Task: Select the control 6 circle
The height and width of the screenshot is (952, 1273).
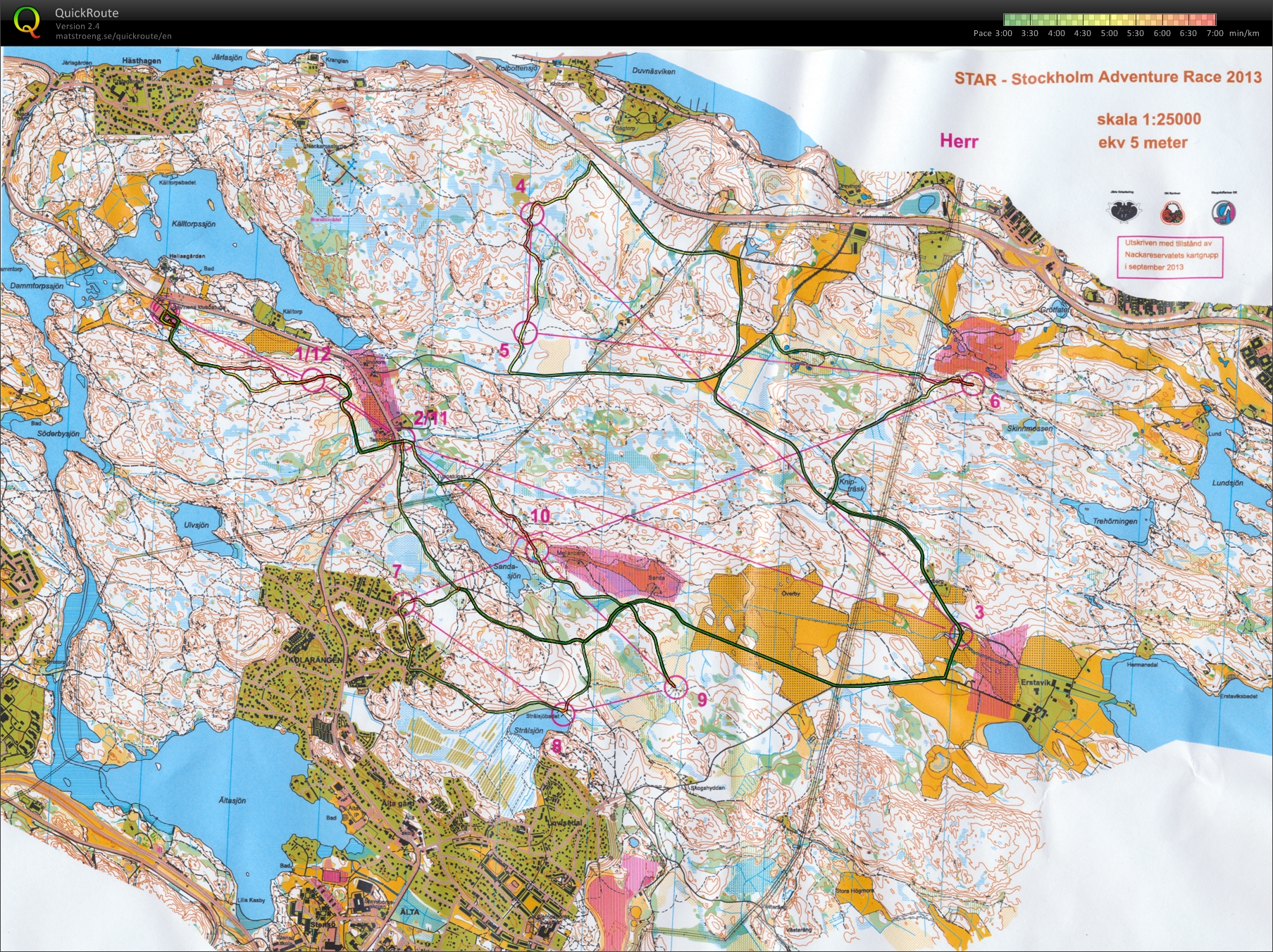Action: (x=972, y=384)
